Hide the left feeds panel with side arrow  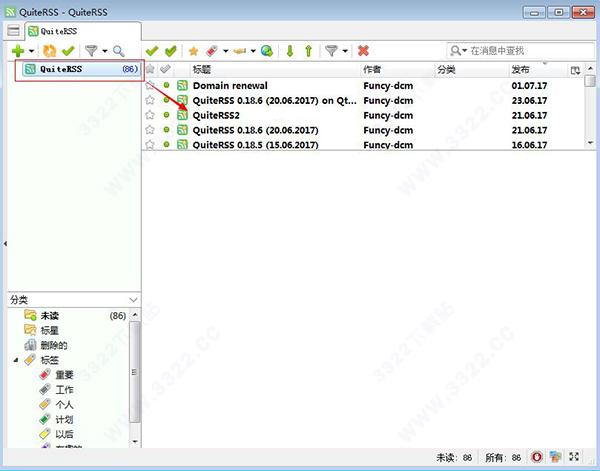tap(5, 243)
